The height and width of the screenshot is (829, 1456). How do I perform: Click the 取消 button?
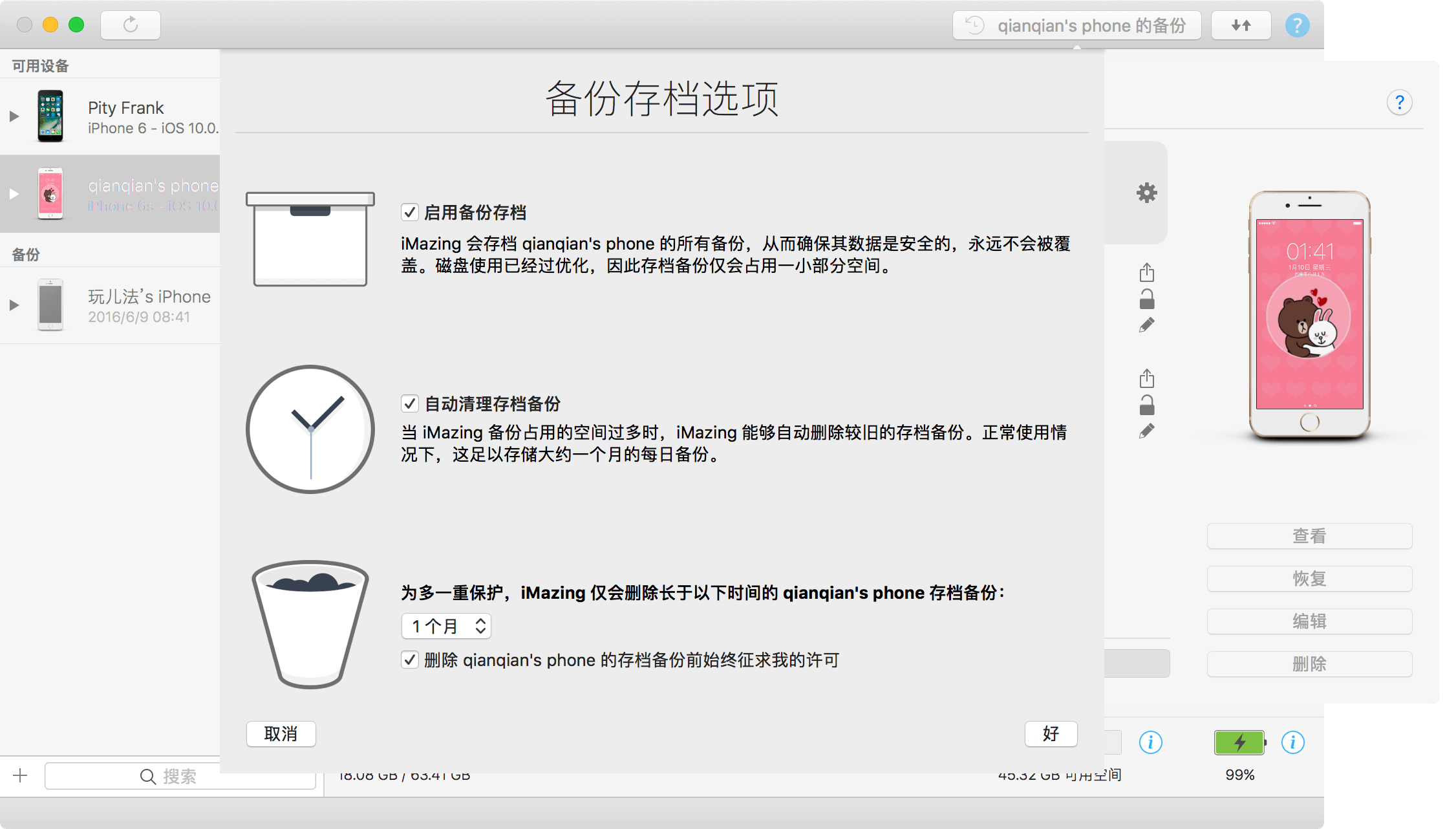(x=281, y=734)
